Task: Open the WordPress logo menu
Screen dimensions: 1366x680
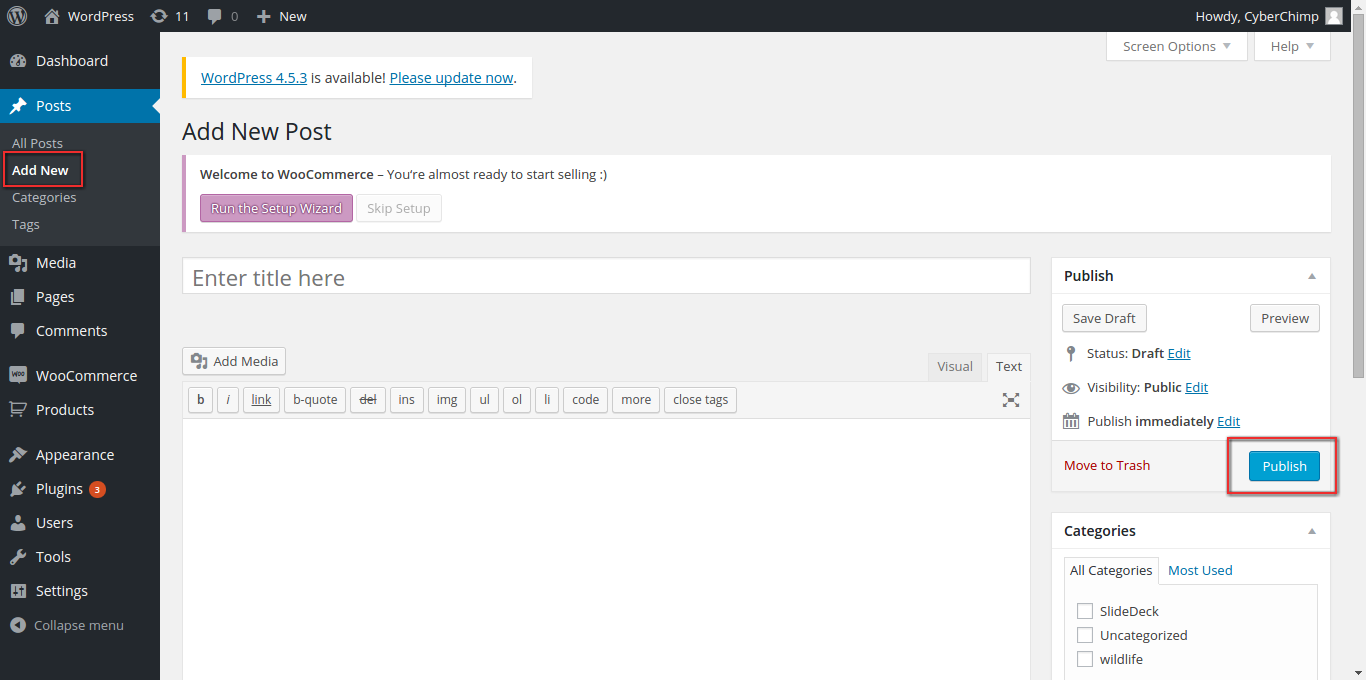Action: tap(17, 16)
